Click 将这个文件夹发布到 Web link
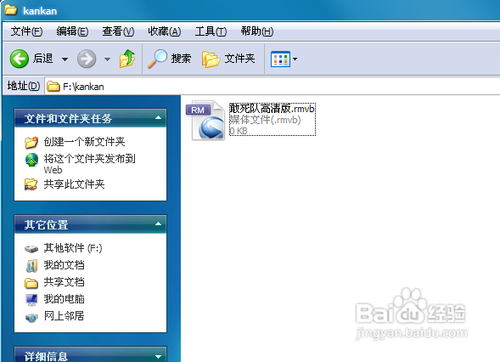The width and height of the screenshot is (500, 362). [89, 164]
